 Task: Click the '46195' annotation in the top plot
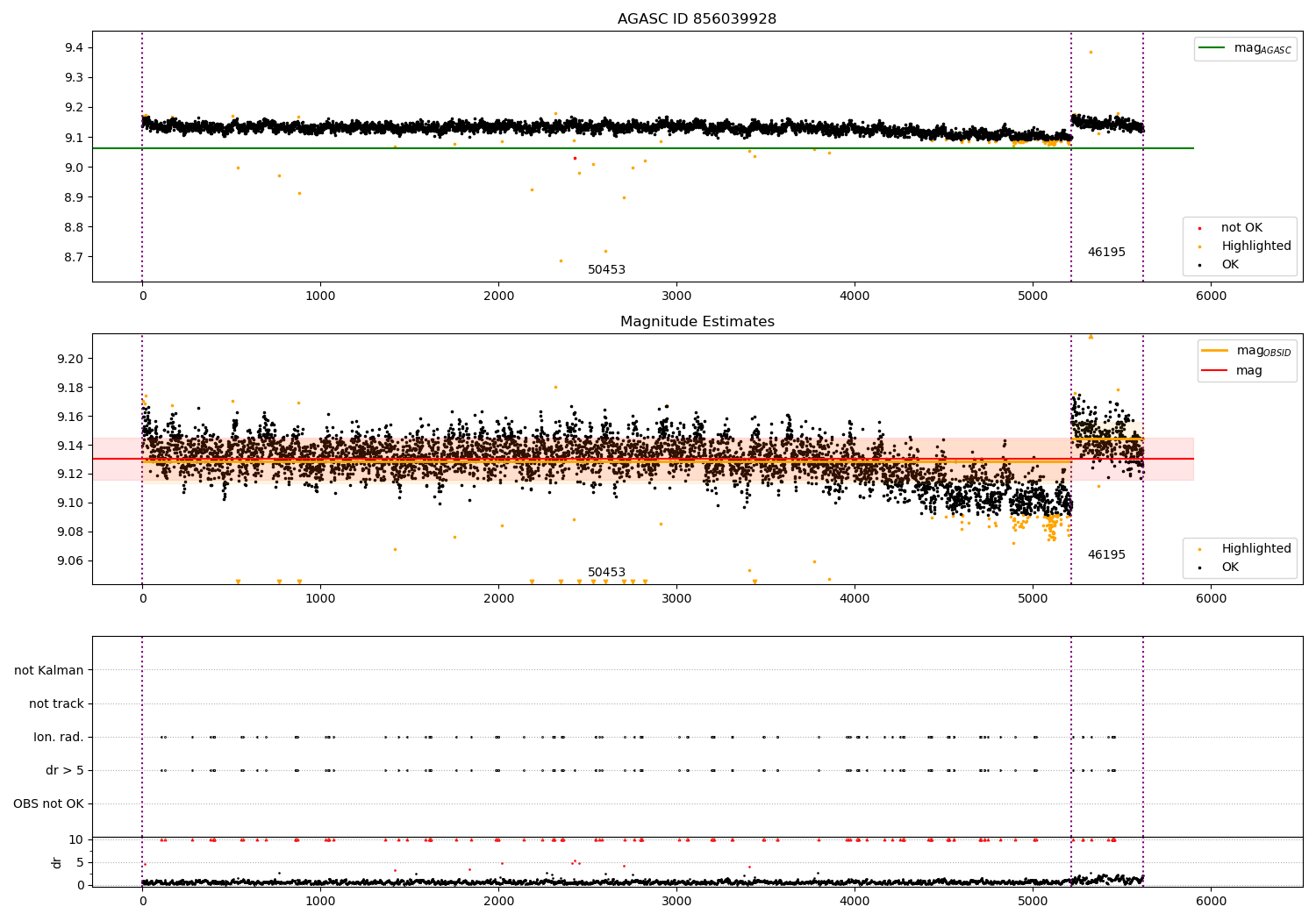(1106, 253)
